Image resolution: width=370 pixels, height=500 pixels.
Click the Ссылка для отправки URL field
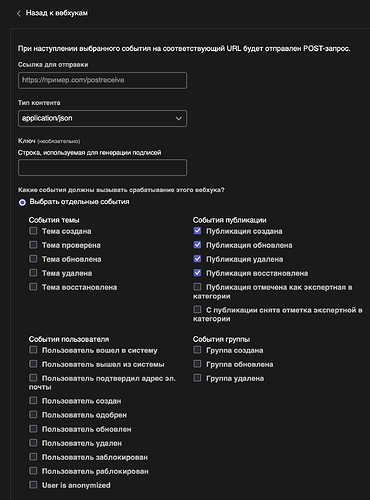click(x=102, y=80)
